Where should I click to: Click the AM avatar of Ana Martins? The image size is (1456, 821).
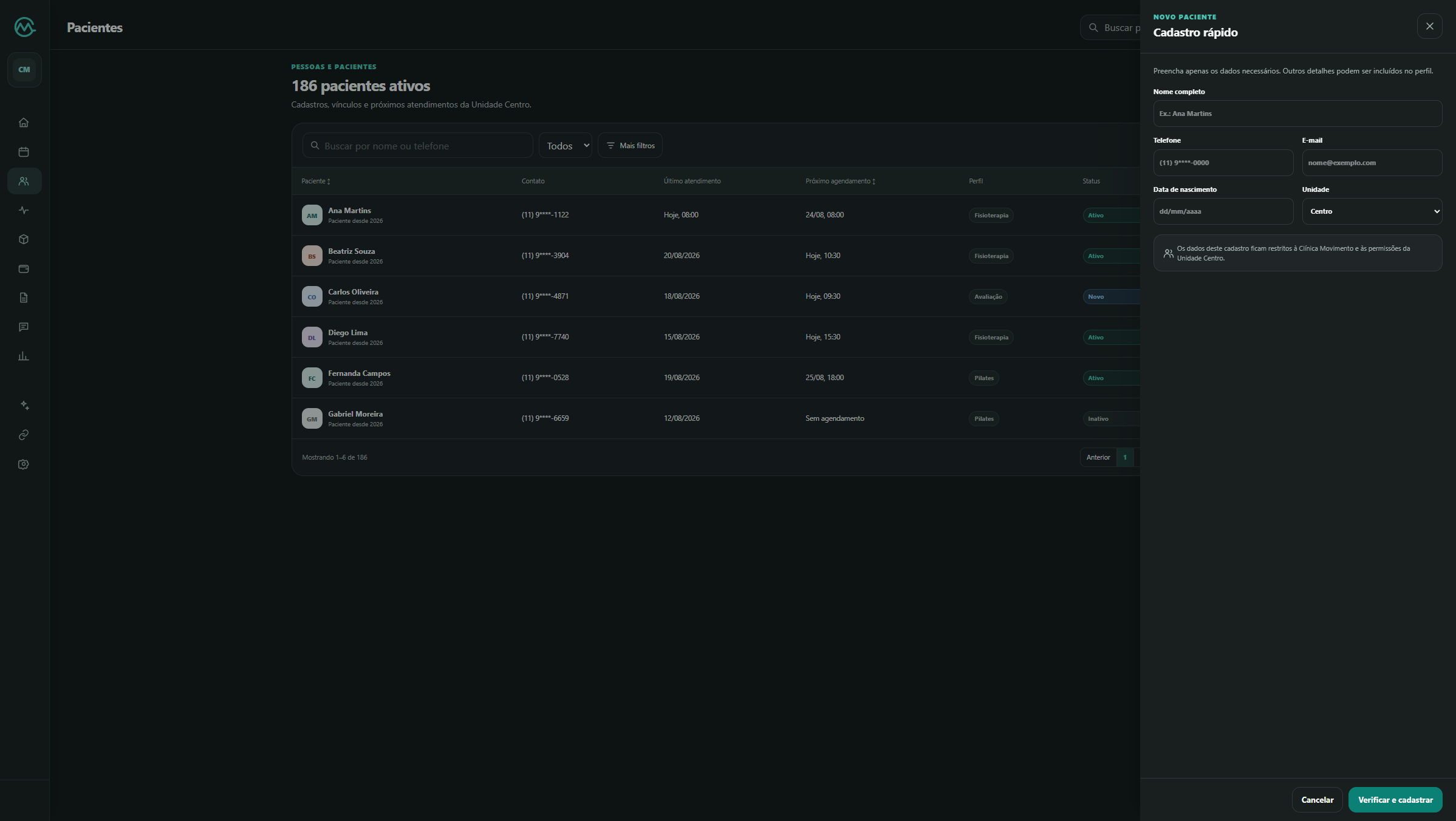click(312, 215)
